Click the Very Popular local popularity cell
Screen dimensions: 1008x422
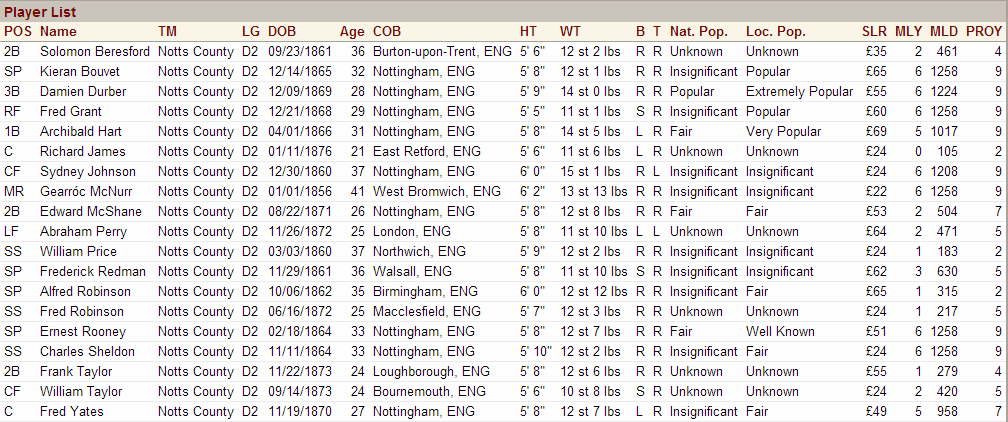783,131
